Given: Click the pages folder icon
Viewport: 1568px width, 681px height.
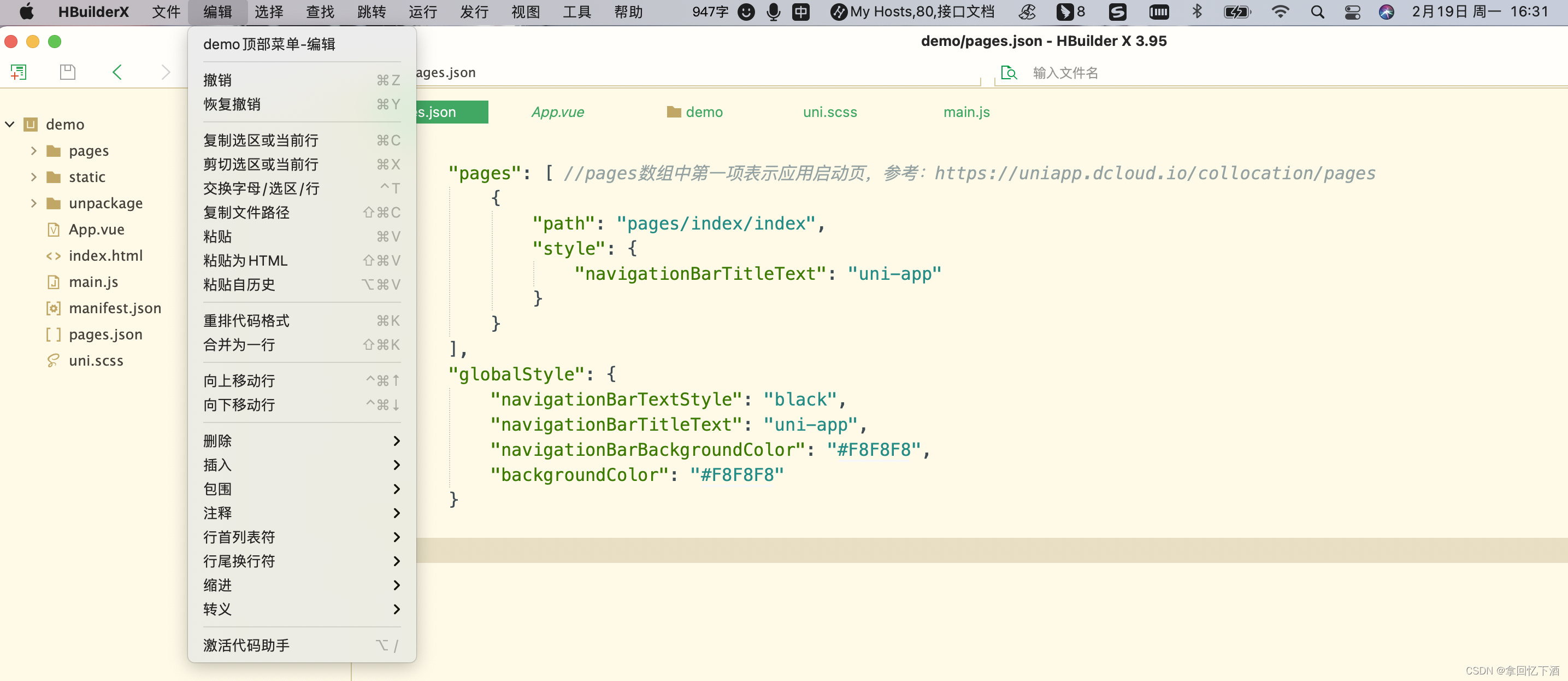Looking at the screenshot, I should click(x=54, y=150).
